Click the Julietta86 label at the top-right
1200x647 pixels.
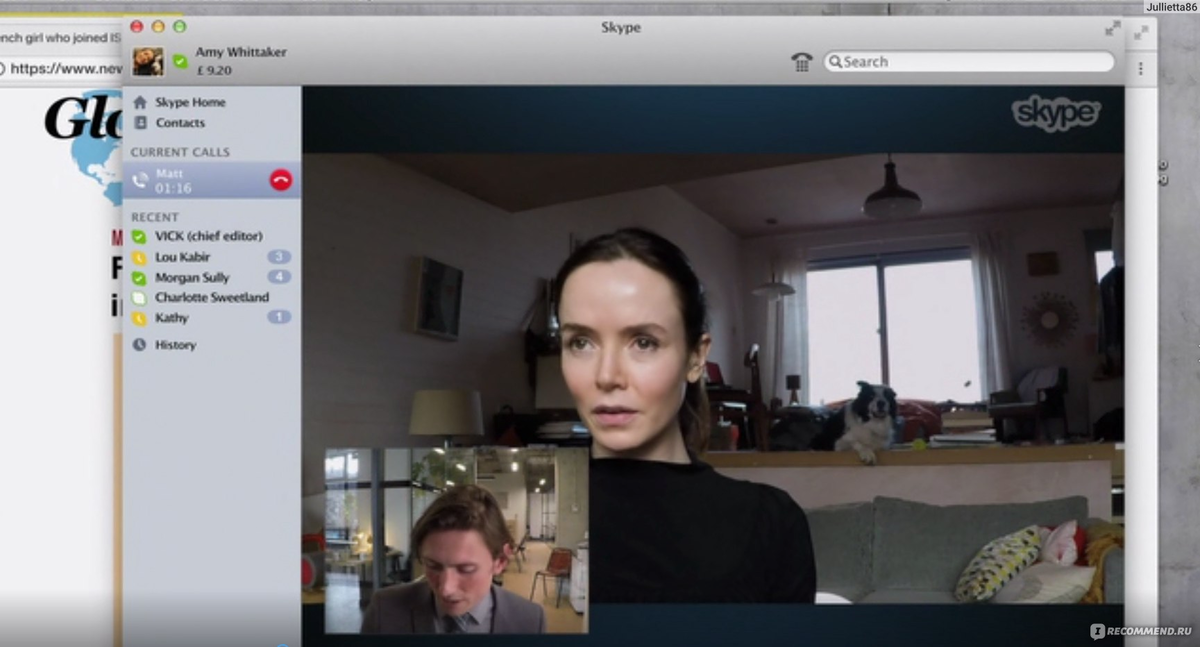(x=1171, y=7)
